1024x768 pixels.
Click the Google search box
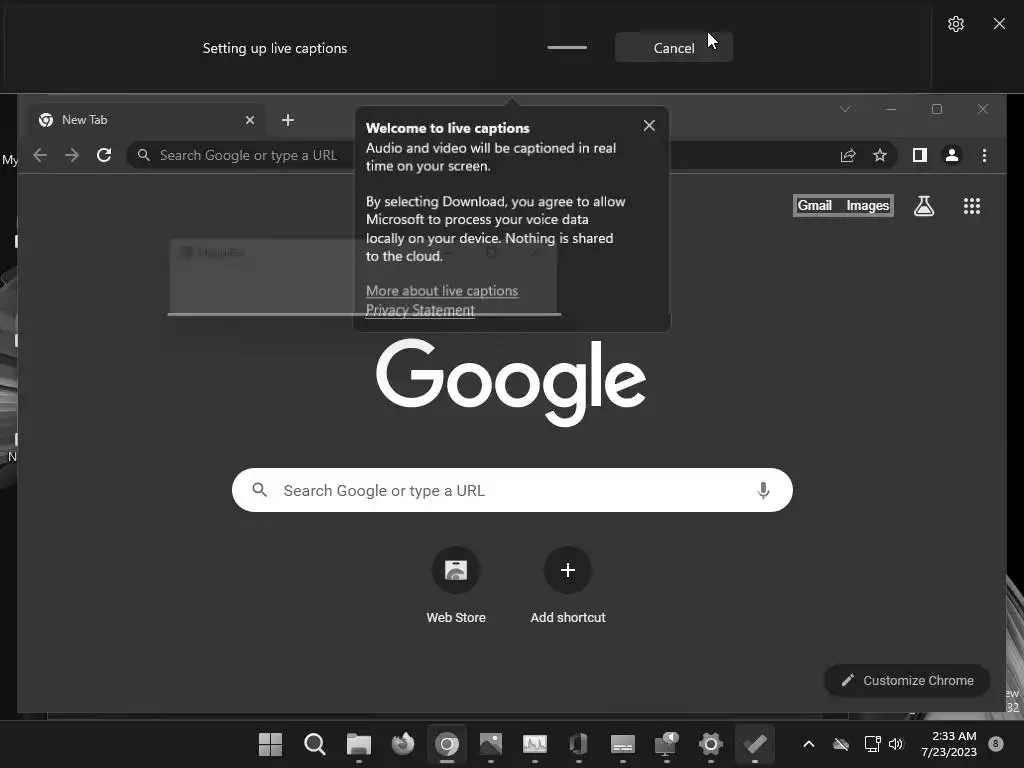coord(512,490)
